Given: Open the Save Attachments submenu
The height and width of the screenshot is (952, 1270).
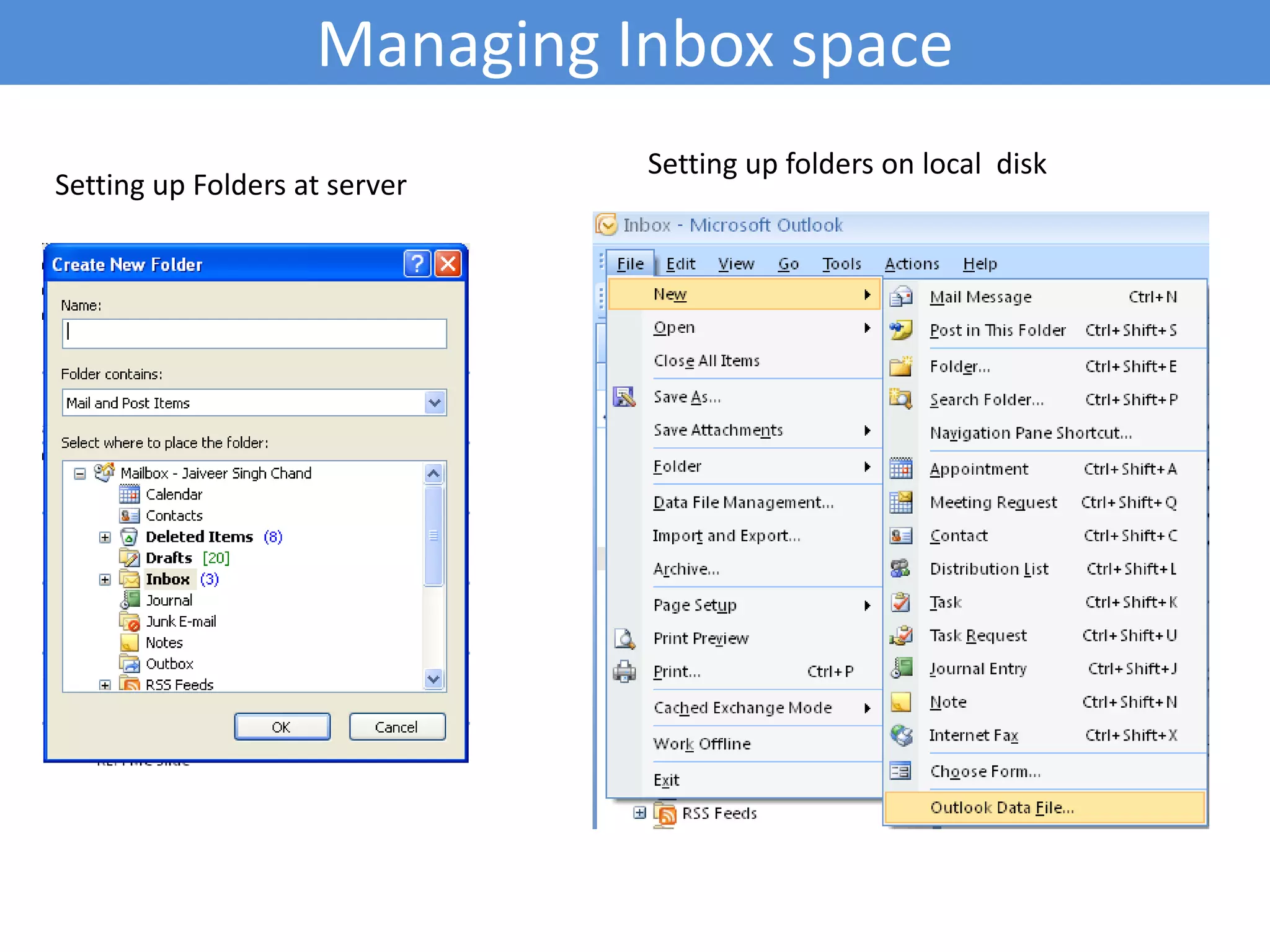Looking at the screenshot, I should 745,430.
